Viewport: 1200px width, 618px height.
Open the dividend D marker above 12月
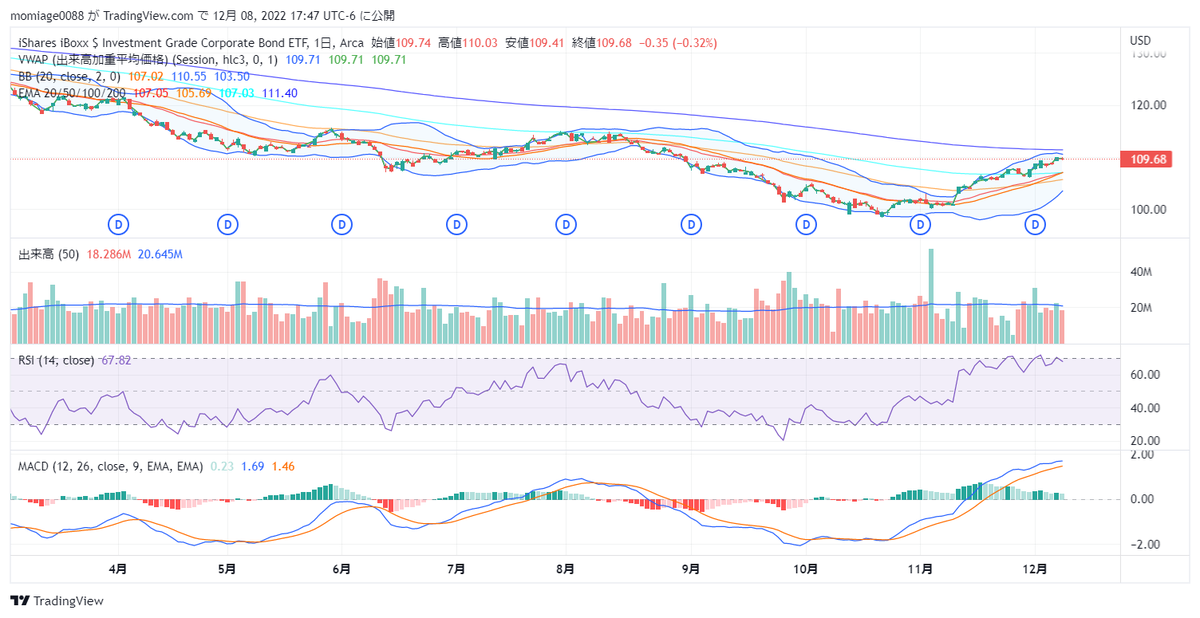(x=1035, y=225)
